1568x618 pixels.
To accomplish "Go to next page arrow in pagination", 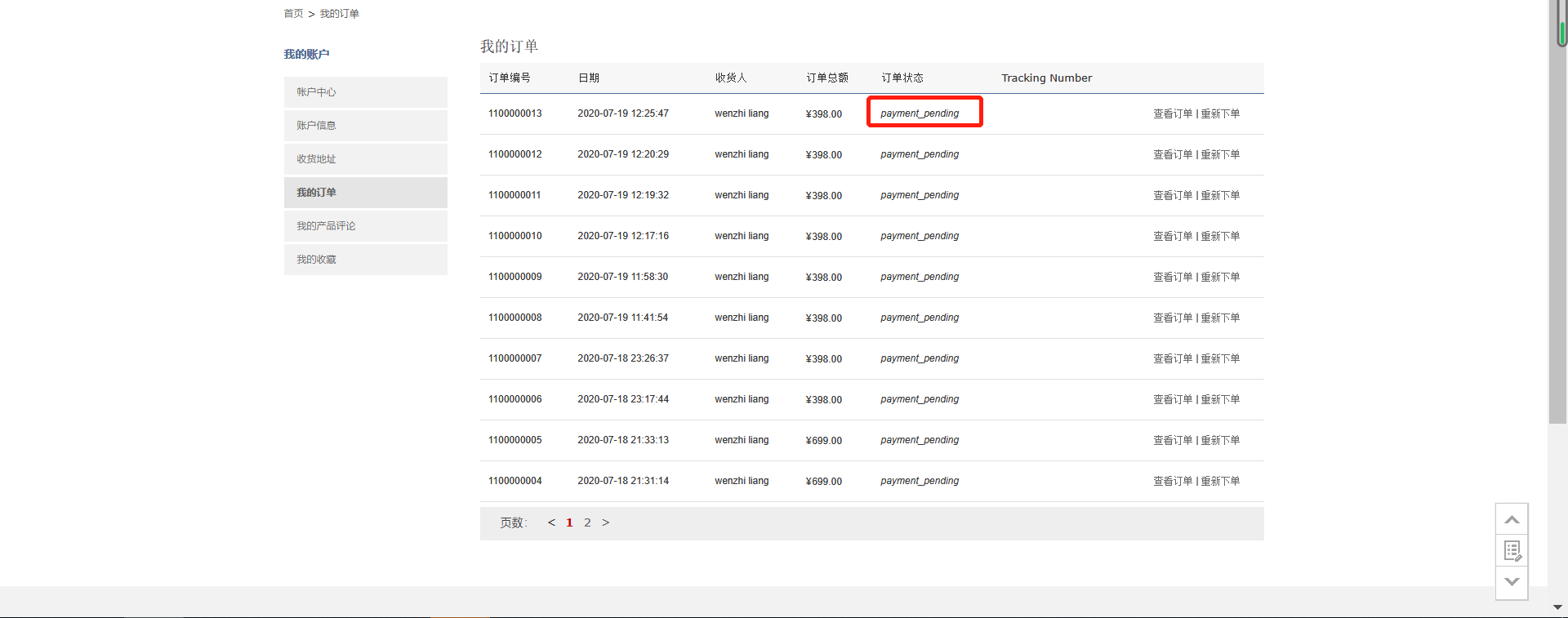I will 605,522.
